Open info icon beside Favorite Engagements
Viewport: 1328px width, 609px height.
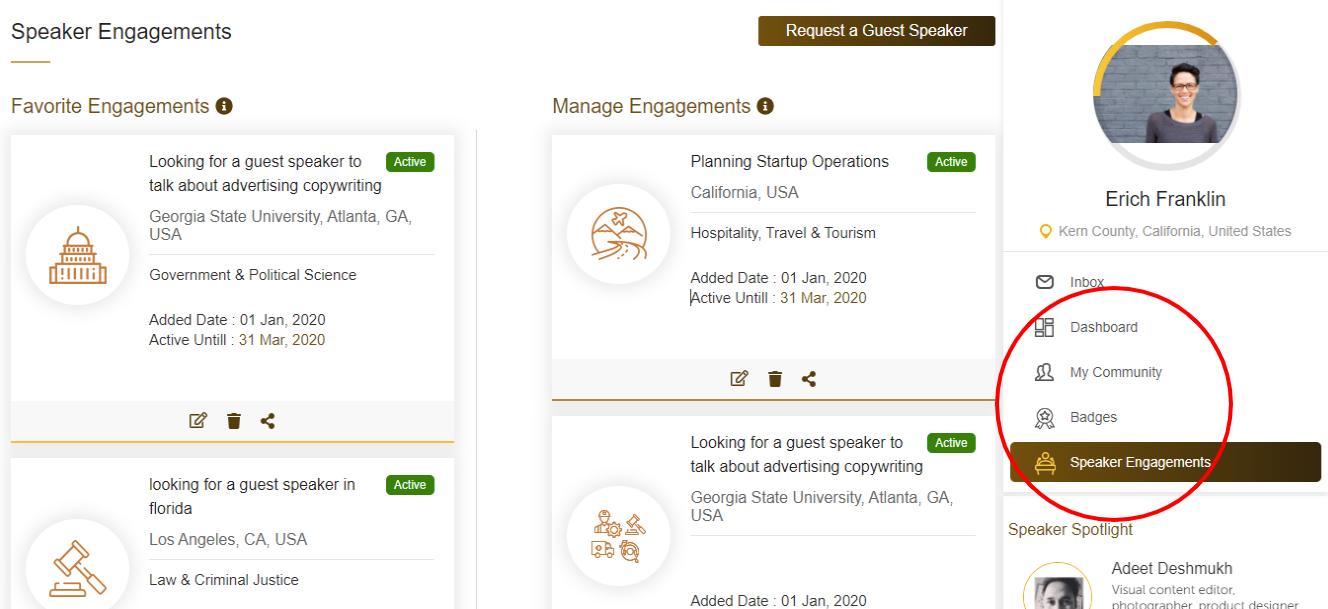tap(224, 106)
